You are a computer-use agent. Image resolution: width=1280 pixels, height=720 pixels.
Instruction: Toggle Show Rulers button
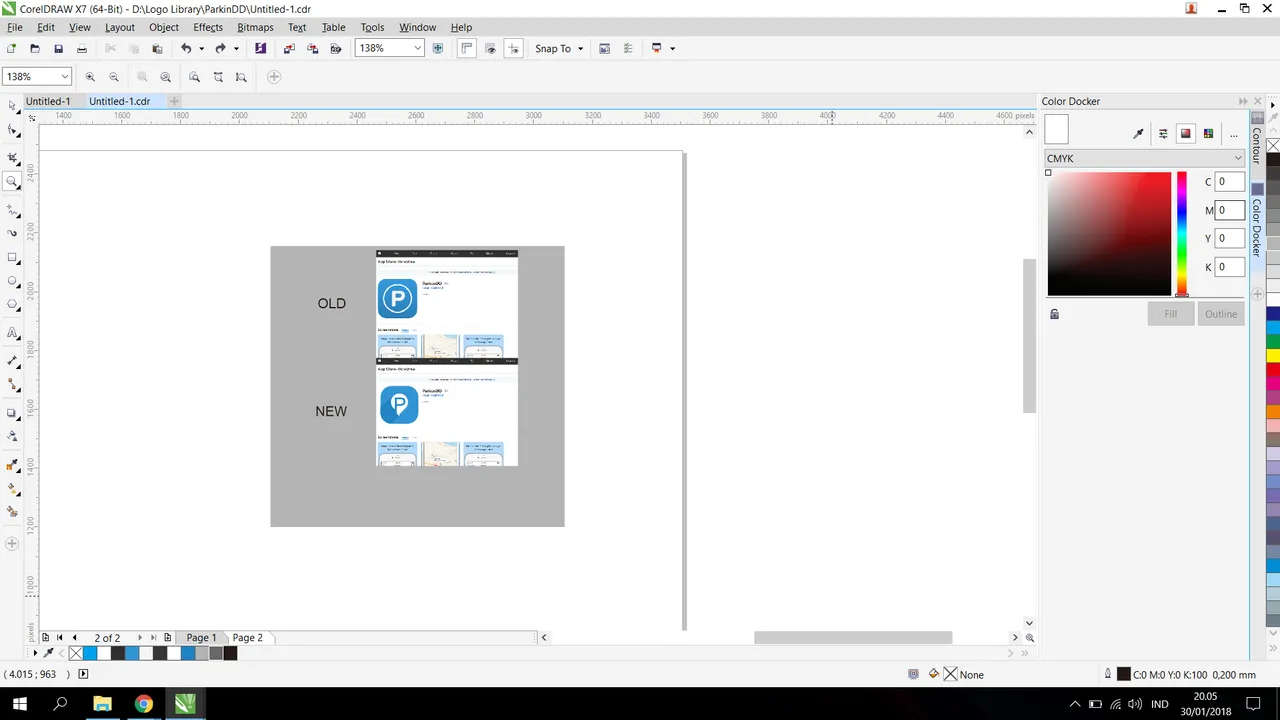(x=467, y=48)
